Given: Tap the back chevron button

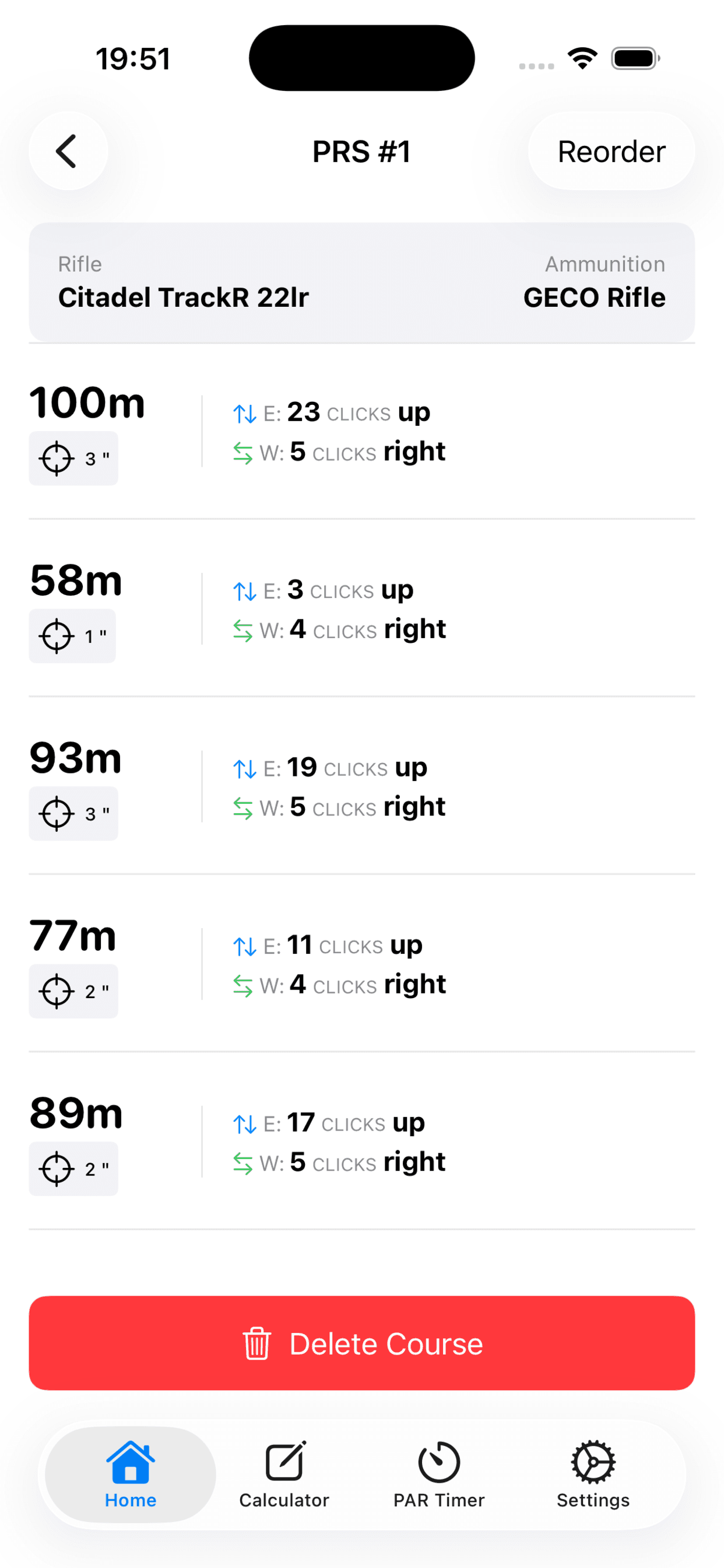Looking at the screenshot, I should [68, 151].
